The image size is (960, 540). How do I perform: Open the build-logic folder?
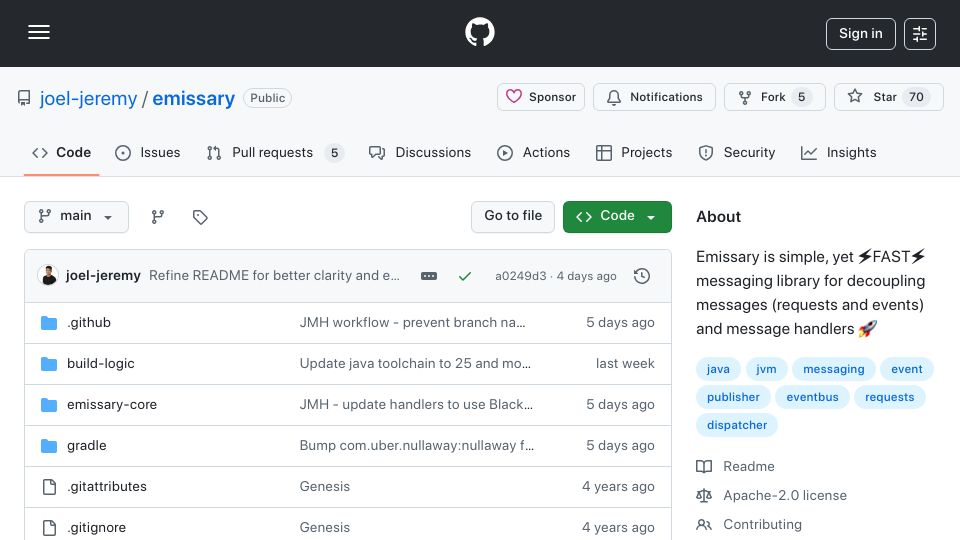(x=100, y=364)
